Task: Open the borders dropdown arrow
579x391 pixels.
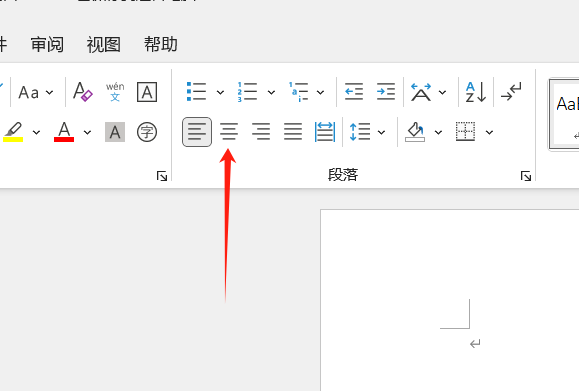Action: click(489, 132)
